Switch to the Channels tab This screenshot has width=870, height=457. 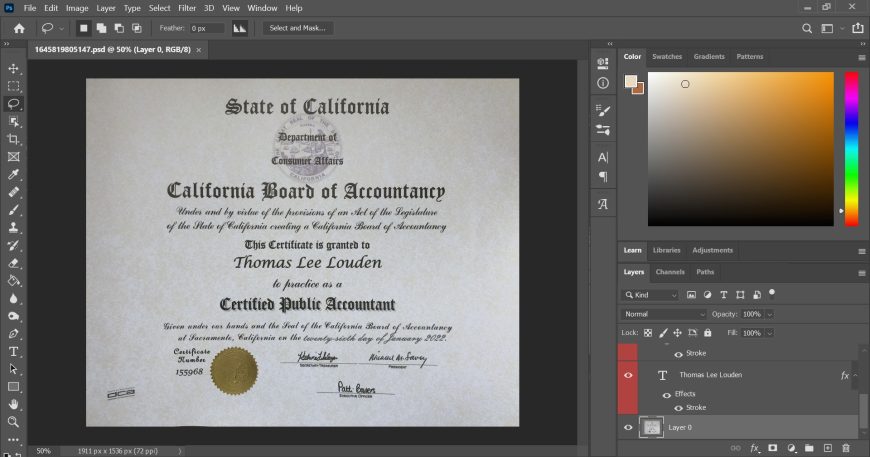coord(670,272)
